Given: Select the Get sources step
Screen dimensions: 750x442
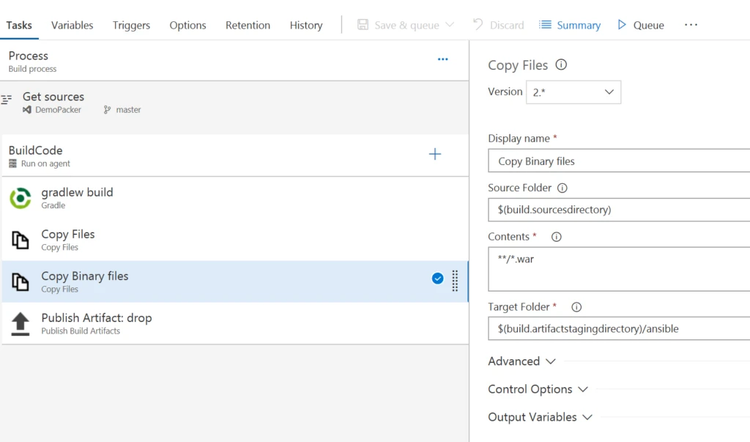Looking at the screenshot, I should tap(234, 102).
